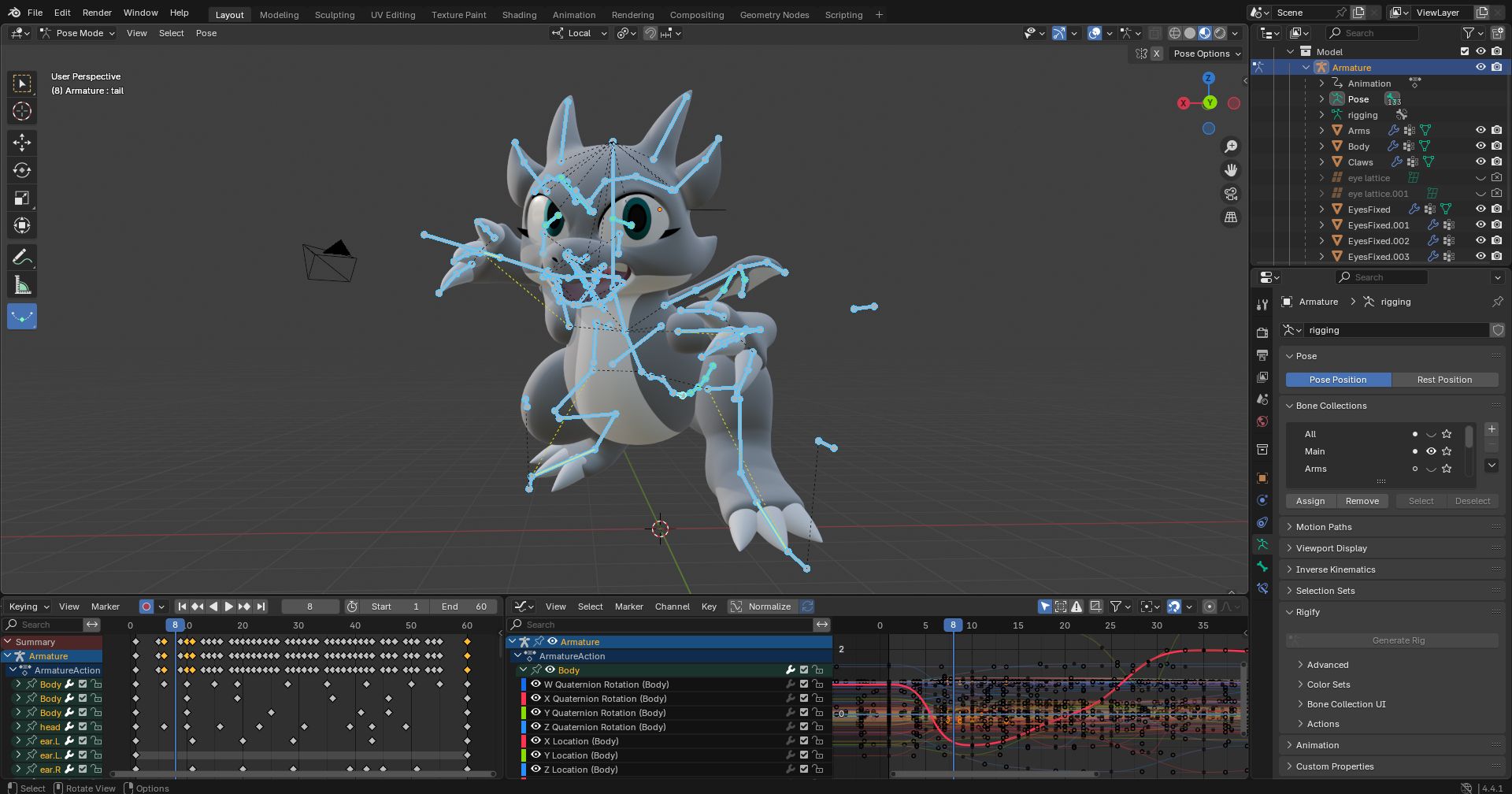The width and height of the screenshot is (1512, 794).
Task: Open the Tool properties tab icon
Action: [x=1262, y=305]
